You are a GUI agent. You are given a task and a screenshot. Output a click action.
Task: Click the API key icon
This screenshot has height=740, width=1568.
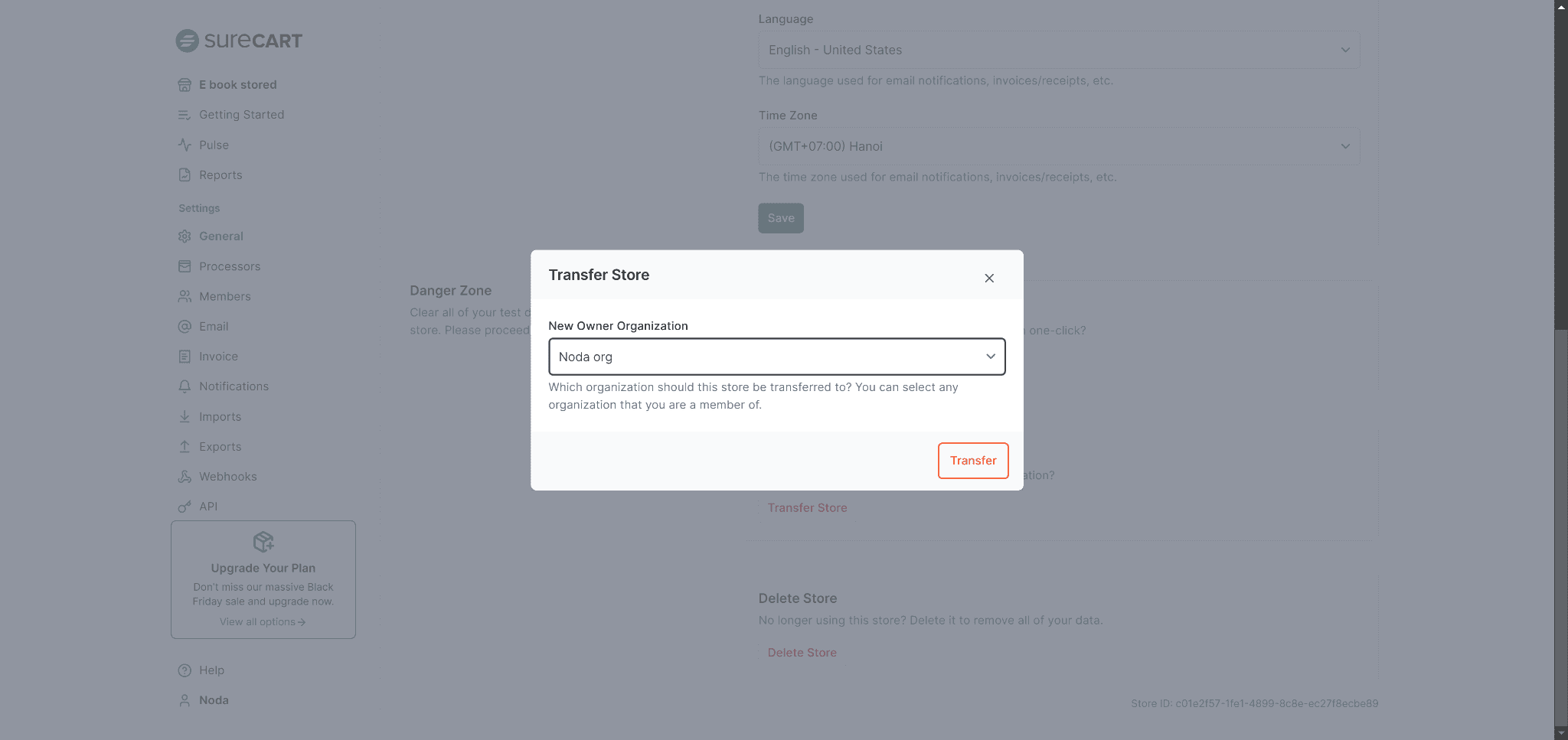185,507
